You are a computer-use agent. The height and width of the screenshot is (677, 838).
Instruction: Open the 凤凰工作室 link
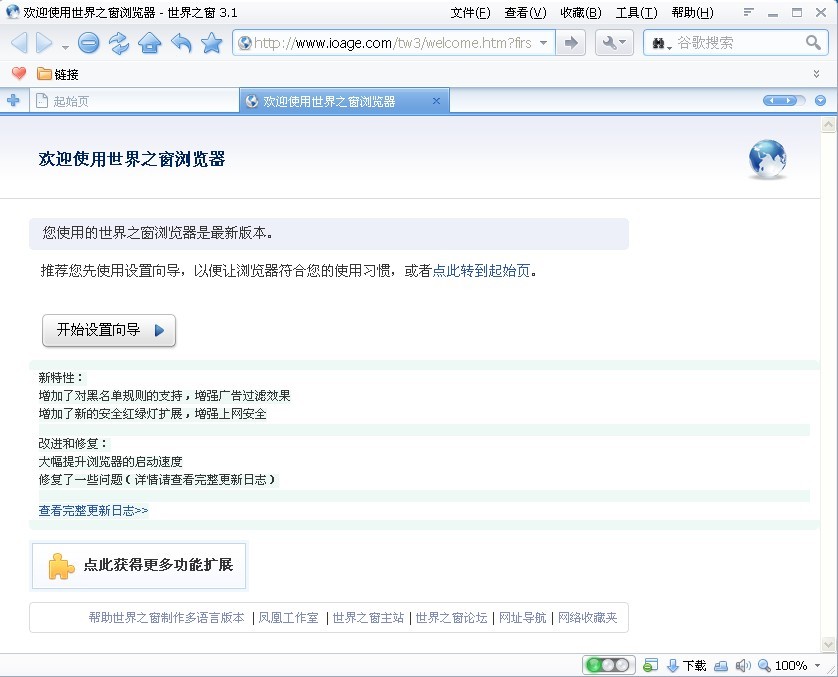(289, 618)
